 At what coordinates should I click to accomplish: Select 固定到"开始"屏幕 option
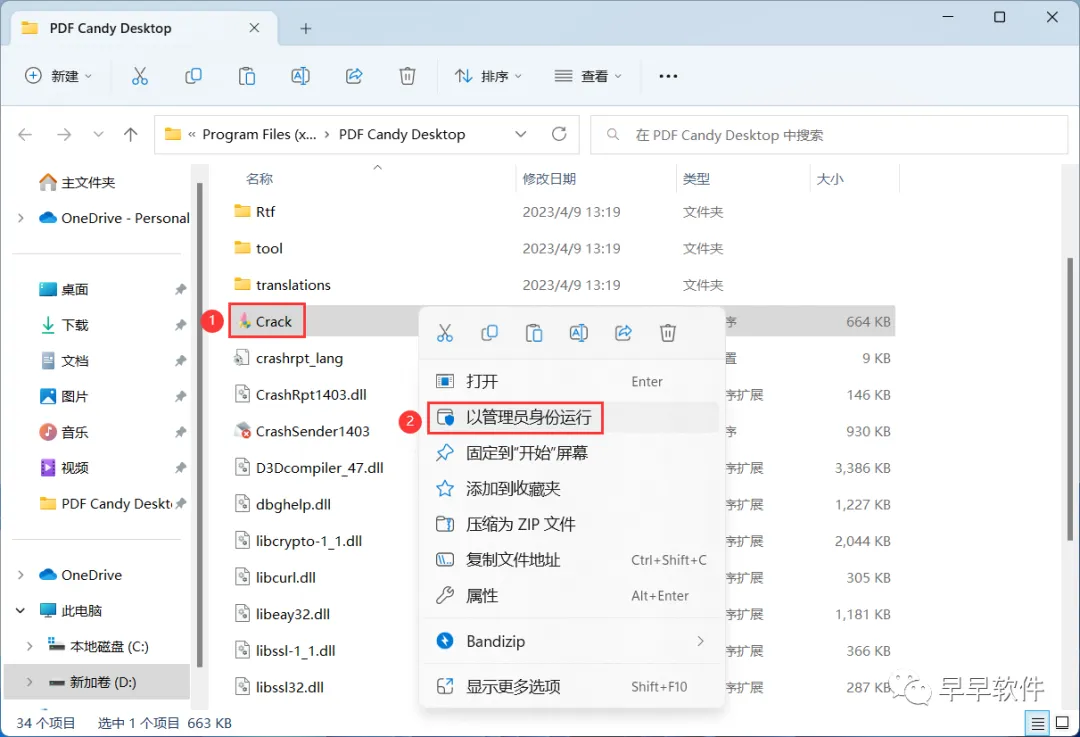572,453
